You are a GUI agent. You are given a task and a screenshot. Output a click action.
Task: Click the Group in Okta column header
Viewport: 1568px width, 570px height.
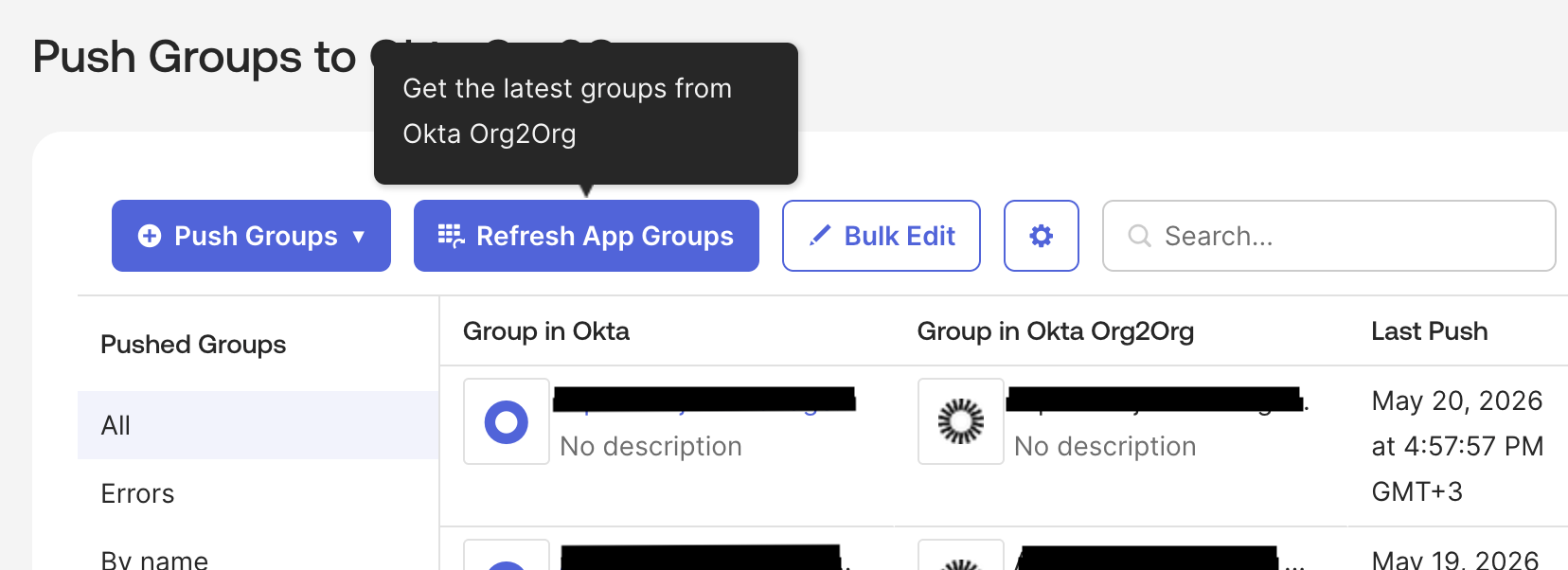coord(546,331)
